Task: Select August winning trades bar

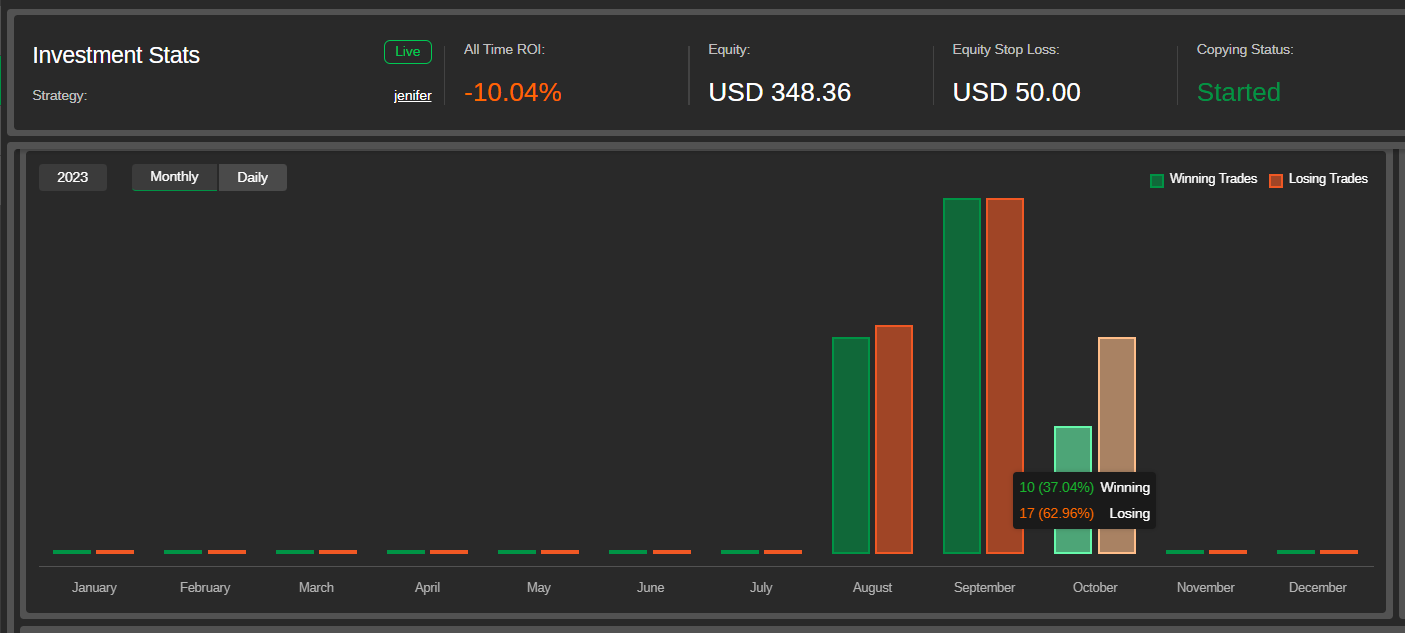Action: click(x=851, y=445)
